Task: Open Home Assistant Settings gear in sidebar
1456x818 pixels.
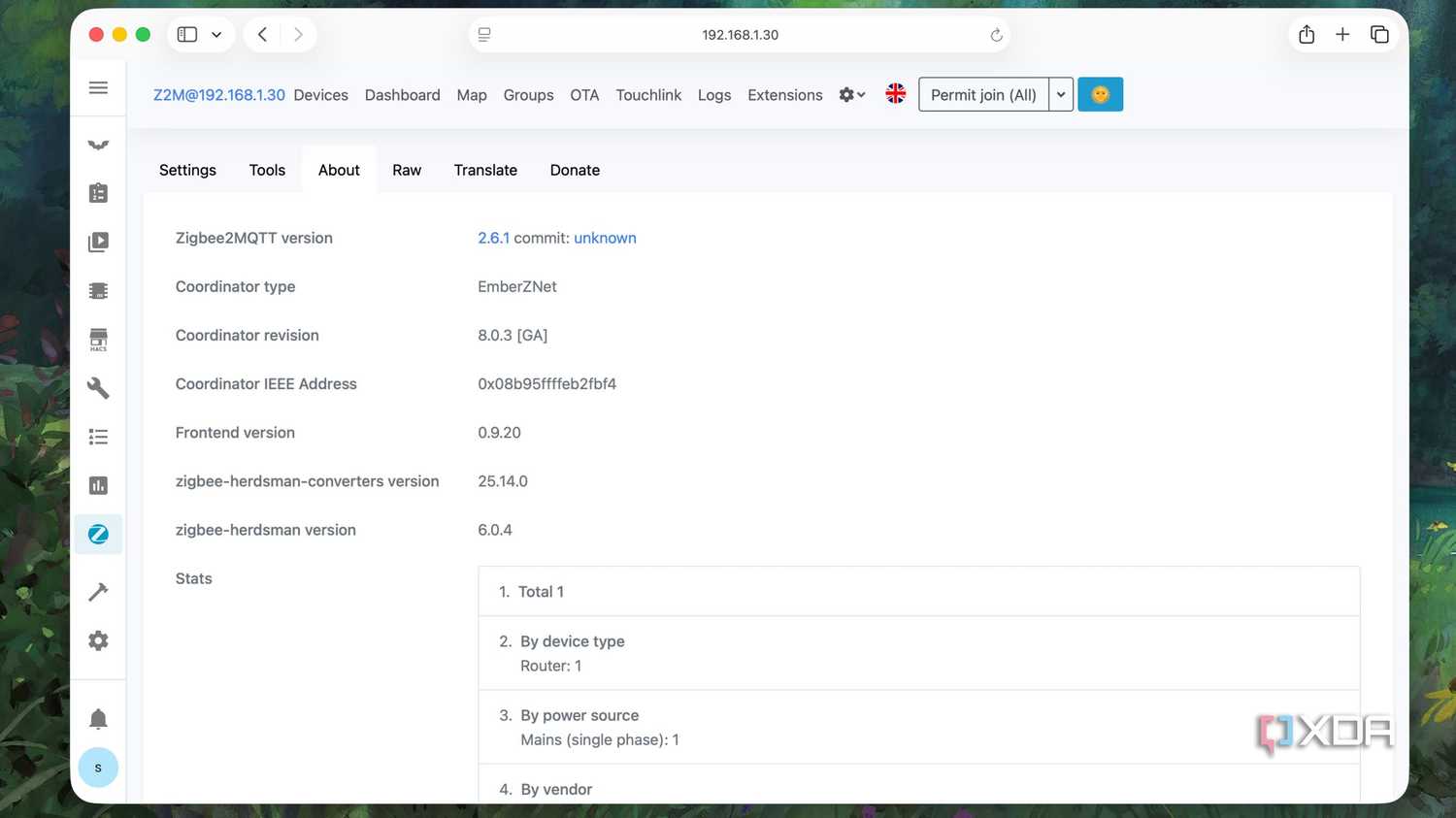Action: [98, 640]
